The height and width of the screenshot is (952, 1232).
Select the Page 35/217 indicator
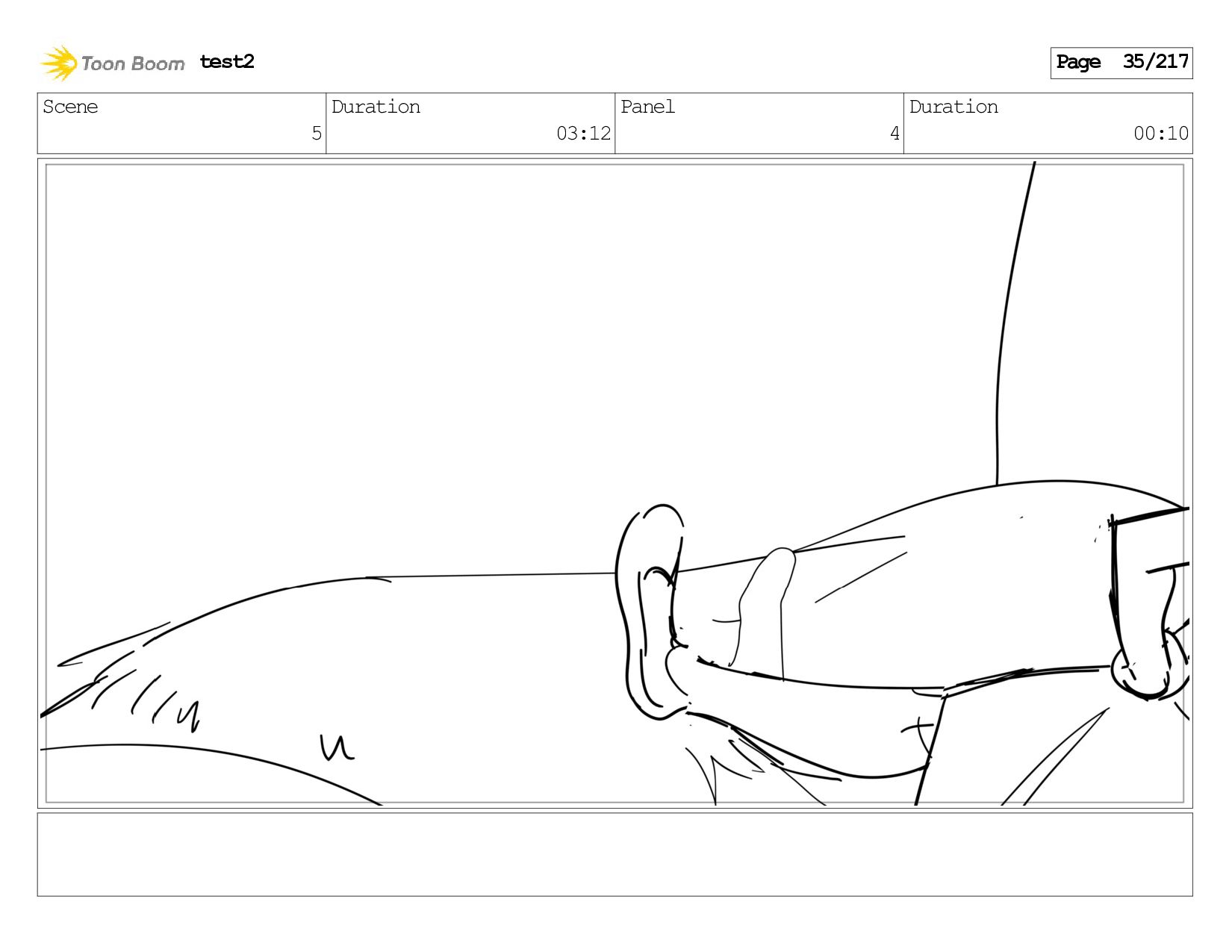coord(1121,63)
